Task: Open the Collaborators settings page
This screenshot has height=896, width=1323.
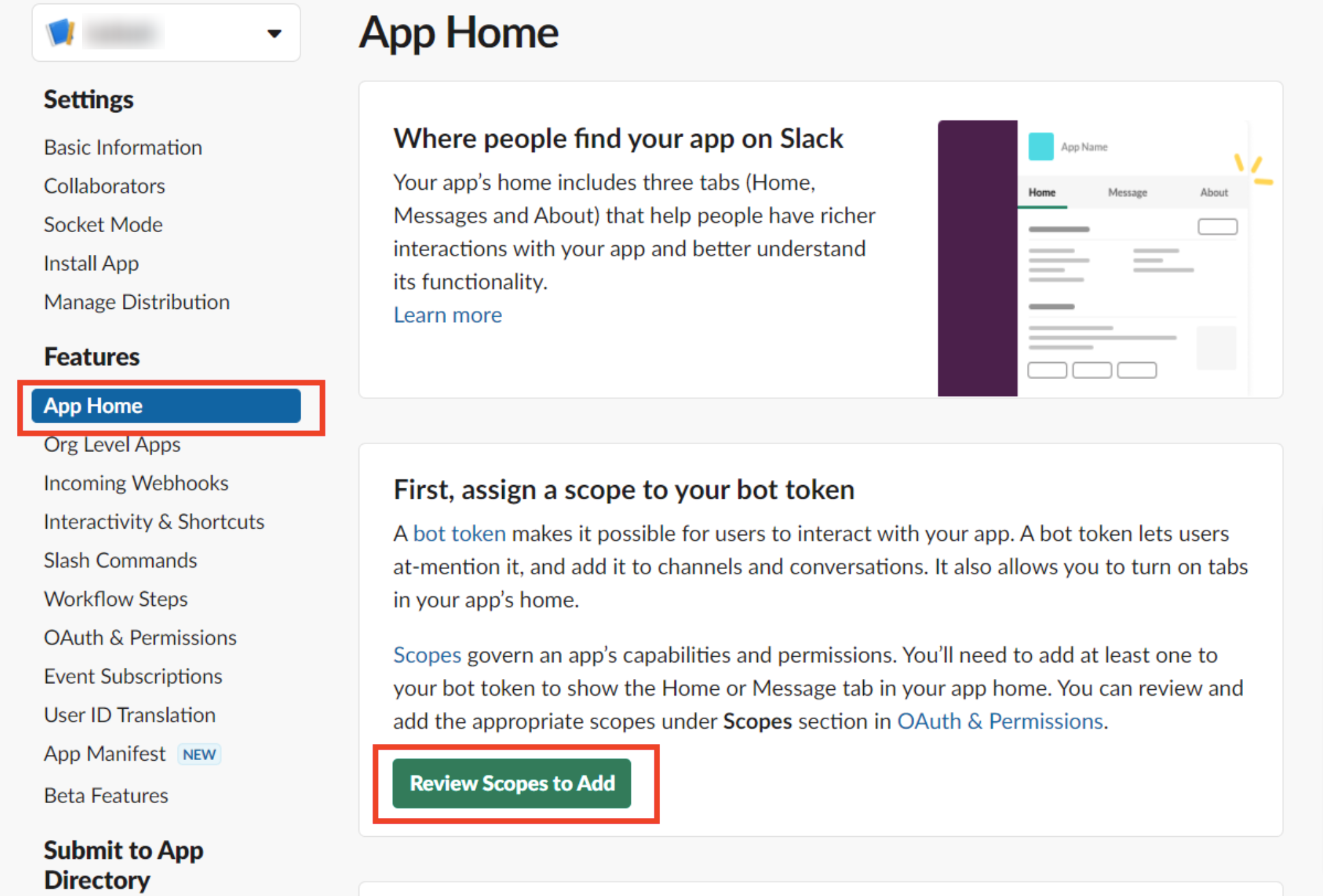Action: (104, 186)
